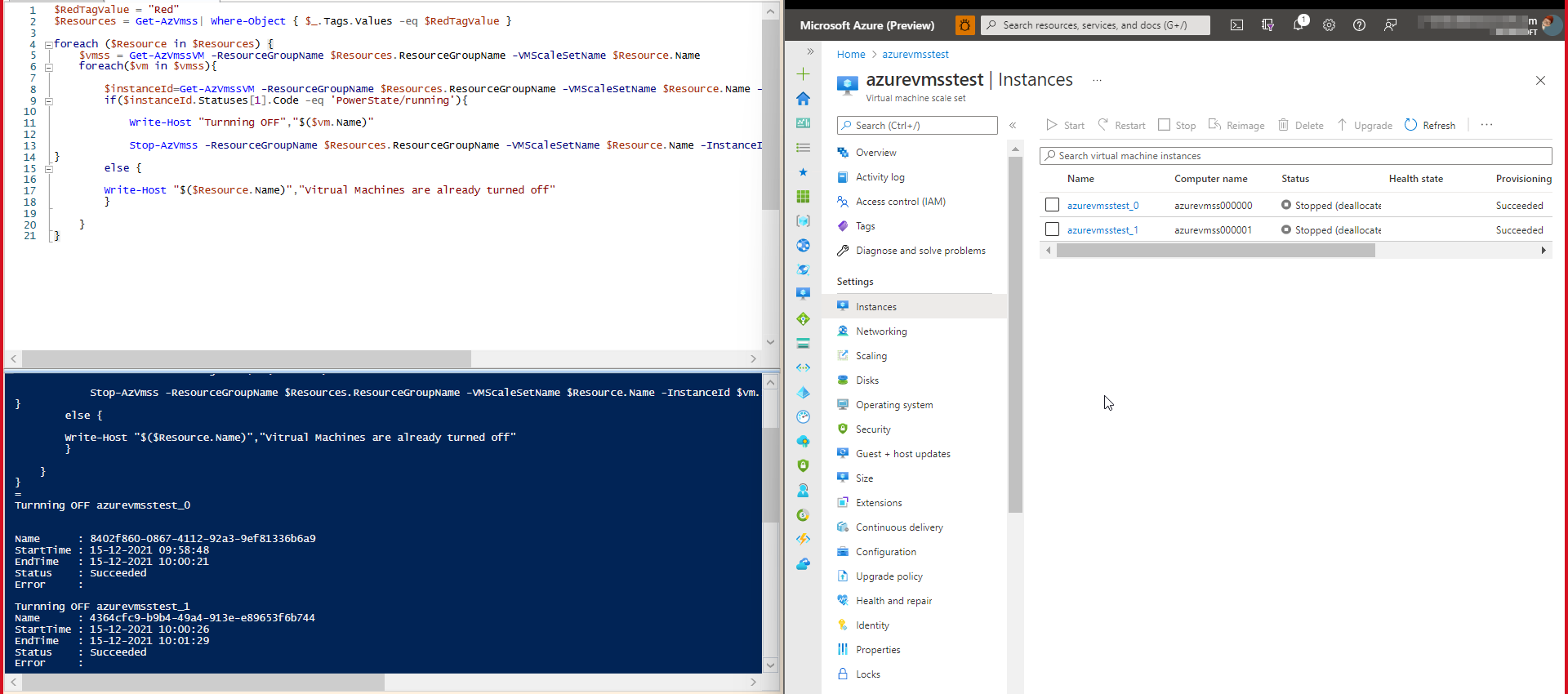
Task: Collapse the else block at script line 15
Action: [x=48, y=169]
